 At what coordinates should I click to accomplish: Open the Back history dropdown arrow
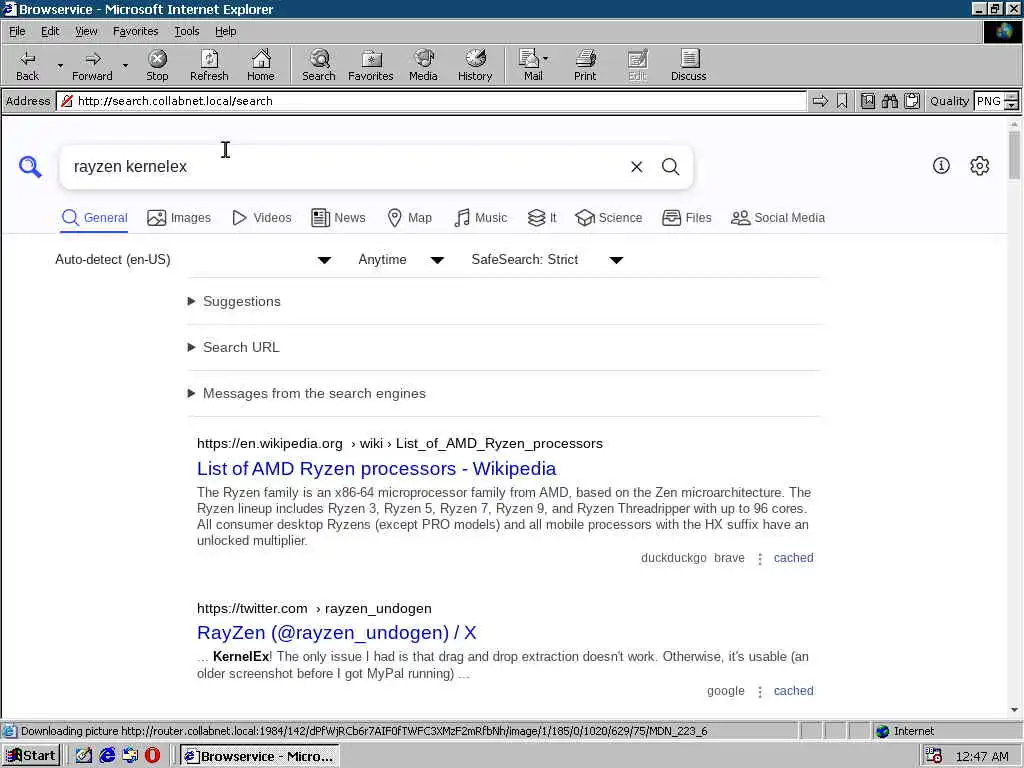pyautogui.click(x=60, y=65)
